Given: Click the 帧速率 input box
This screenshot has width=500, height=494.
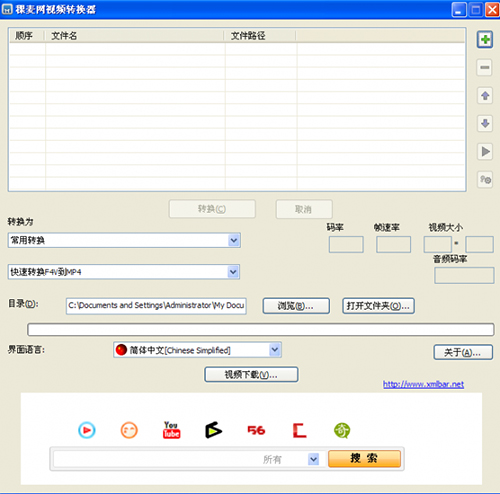Looking at the screenshot, I should click(393, 245).
